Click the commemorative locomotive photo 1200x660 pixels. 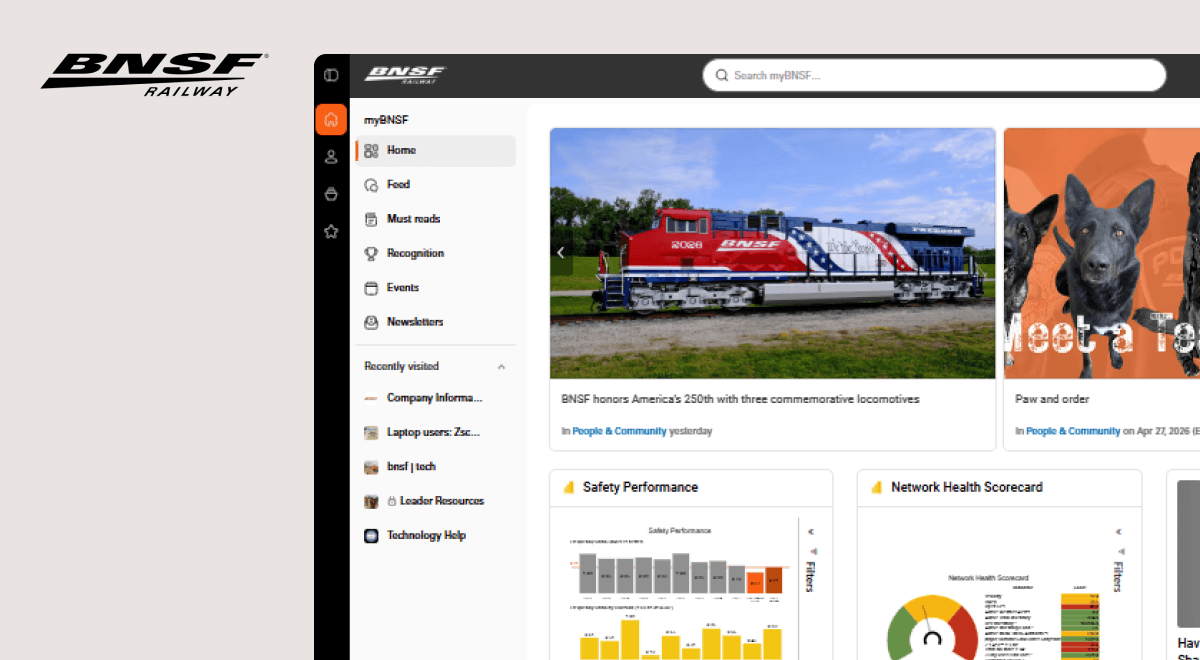coord(772,253)
